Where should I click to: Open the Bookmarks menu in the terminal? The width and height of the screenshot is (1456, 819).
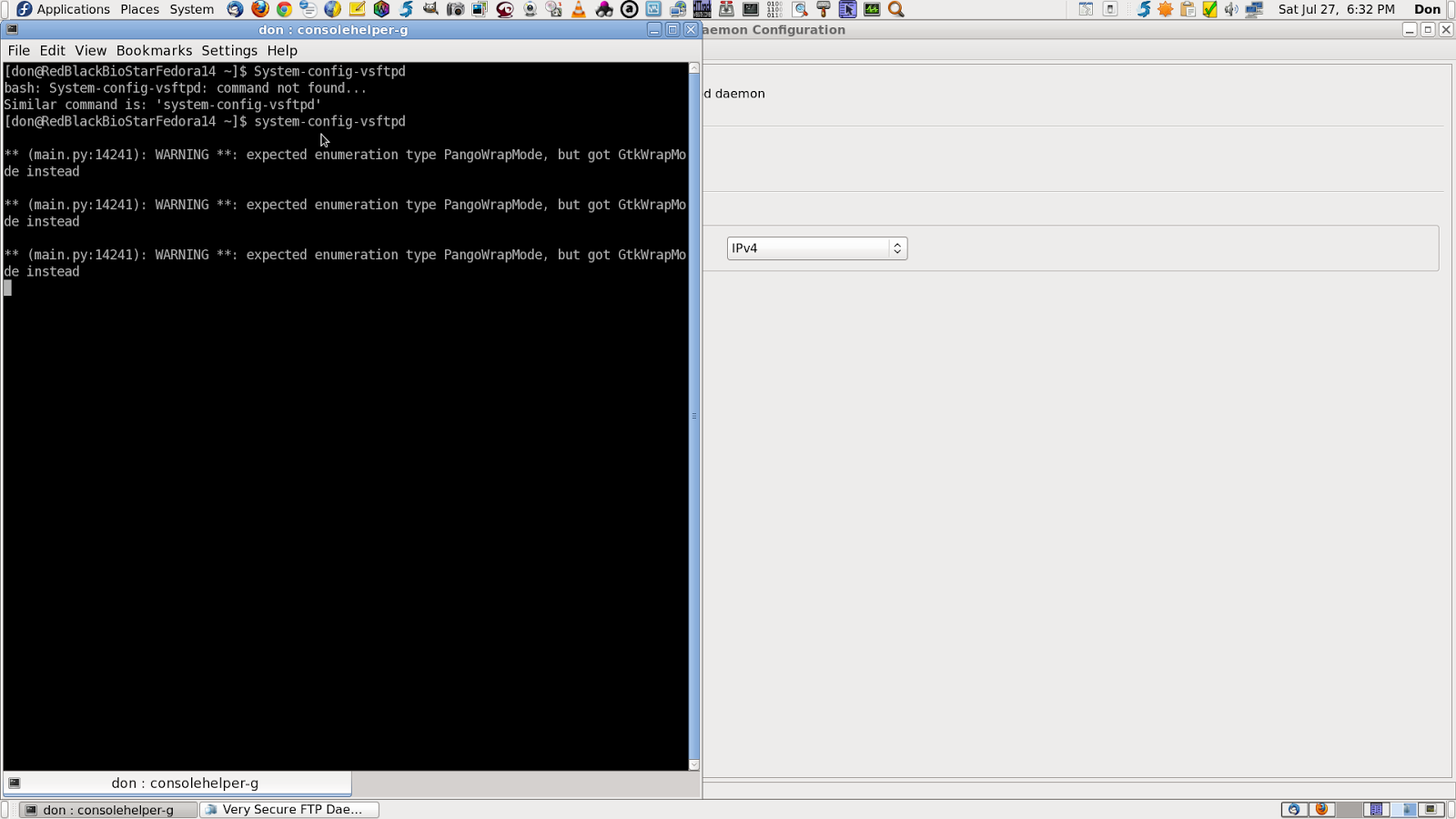pos(154,51)
